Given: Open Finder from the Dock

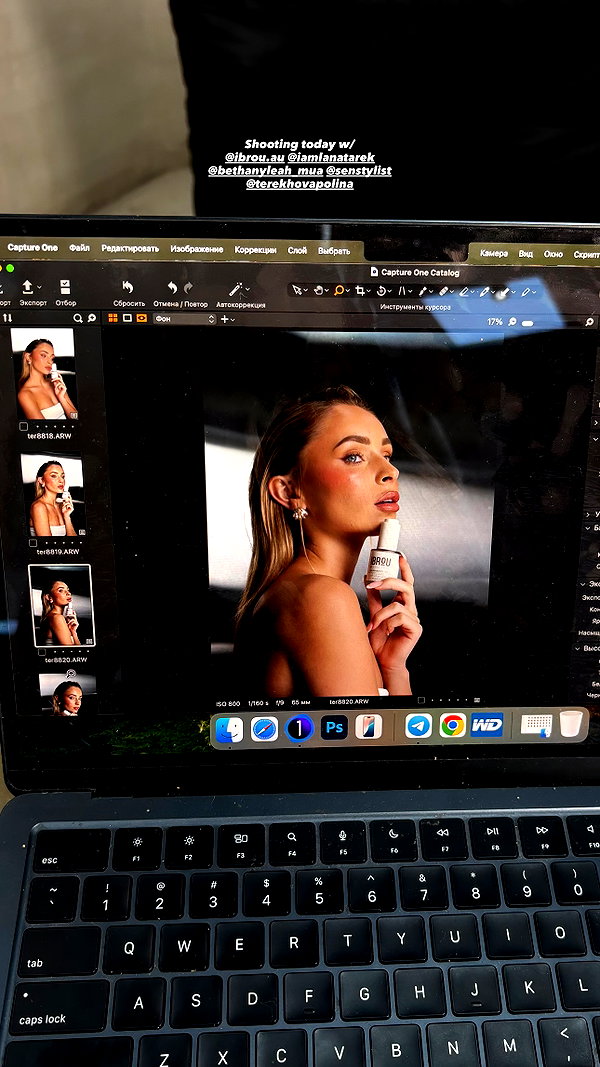Looking at the screenshot, I should 229,730.
